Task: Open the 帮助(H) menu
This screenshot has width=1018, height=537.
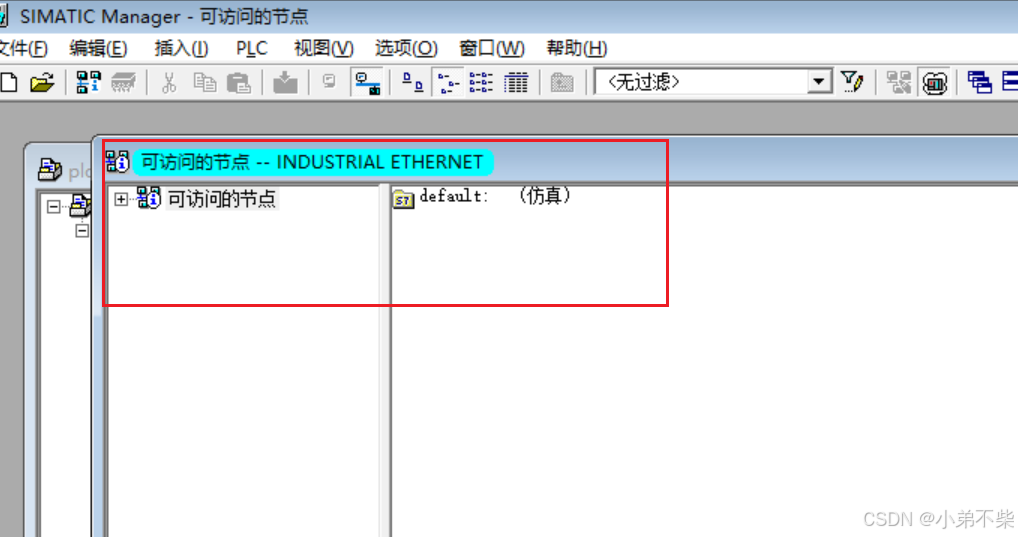Action: [577, 48]
